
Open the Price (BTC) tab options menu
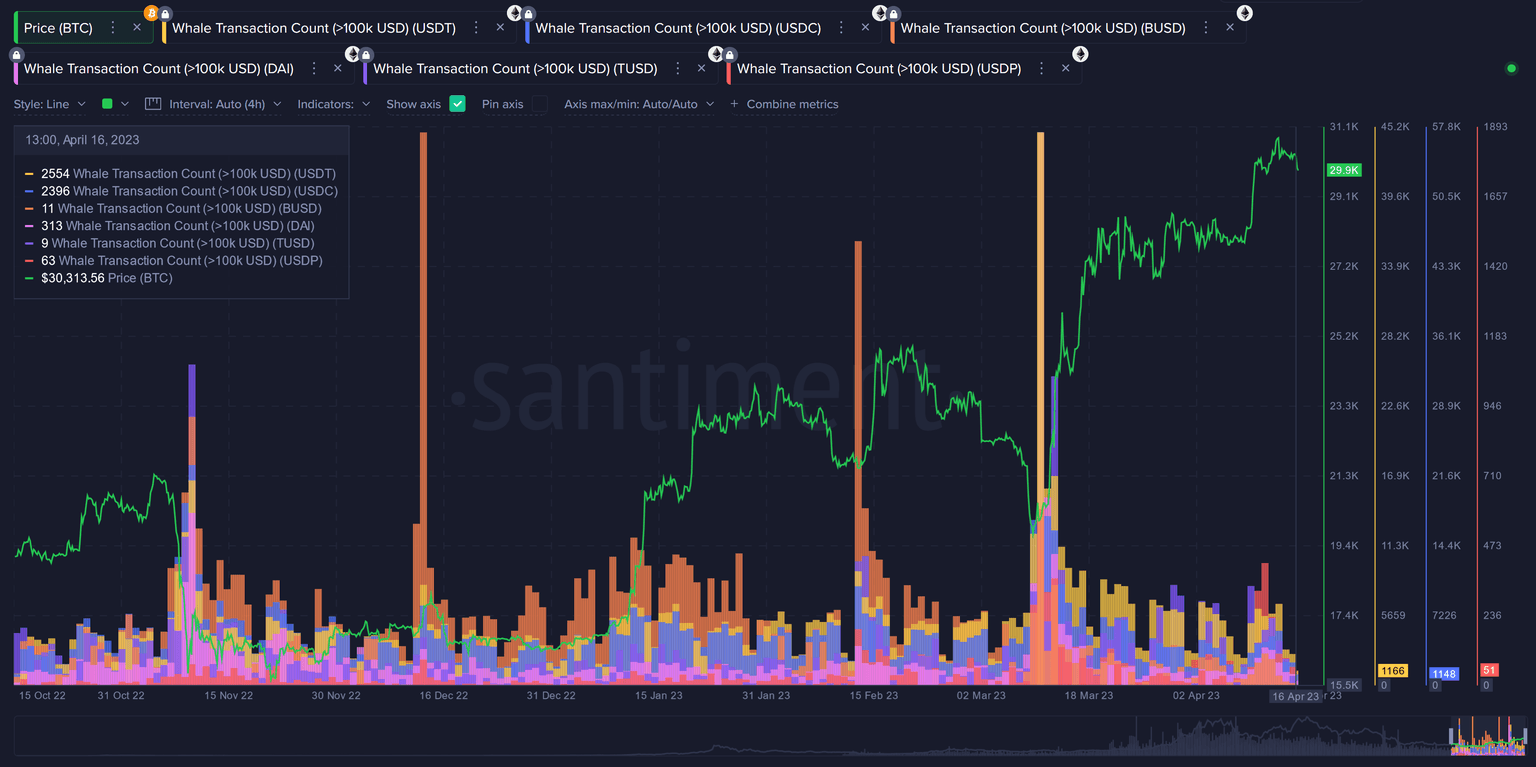[115, 27]
